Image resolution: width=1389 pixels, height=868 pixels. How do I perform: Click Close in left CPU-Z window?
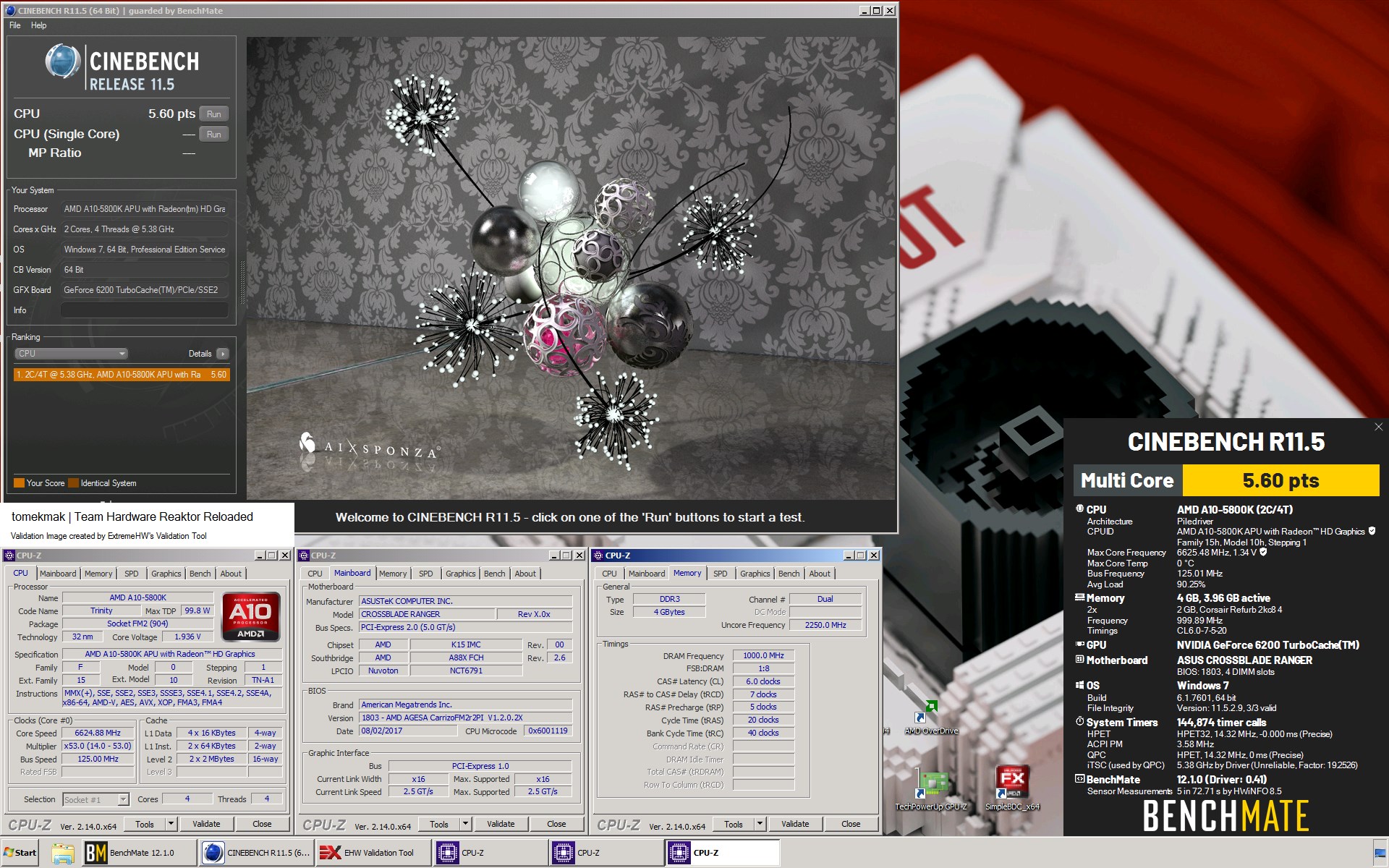click(262, 824)
